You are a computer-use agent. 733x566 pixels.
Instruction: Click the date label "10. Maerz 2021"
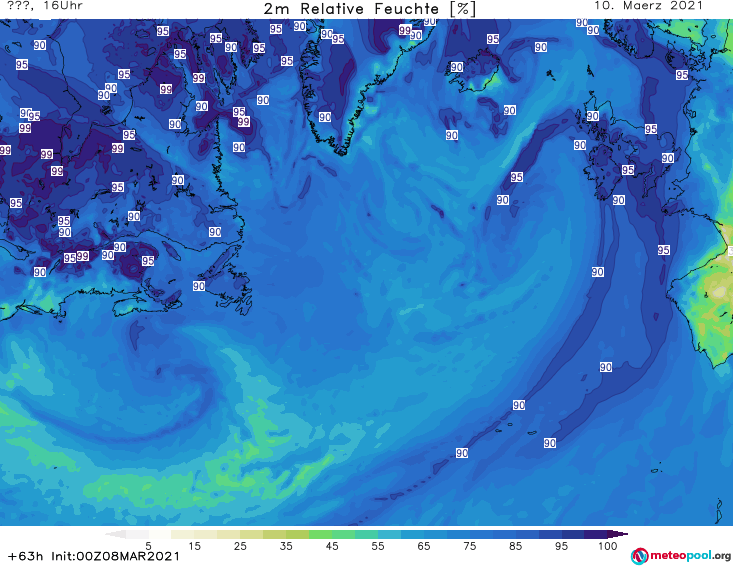[x=648, y=6]
